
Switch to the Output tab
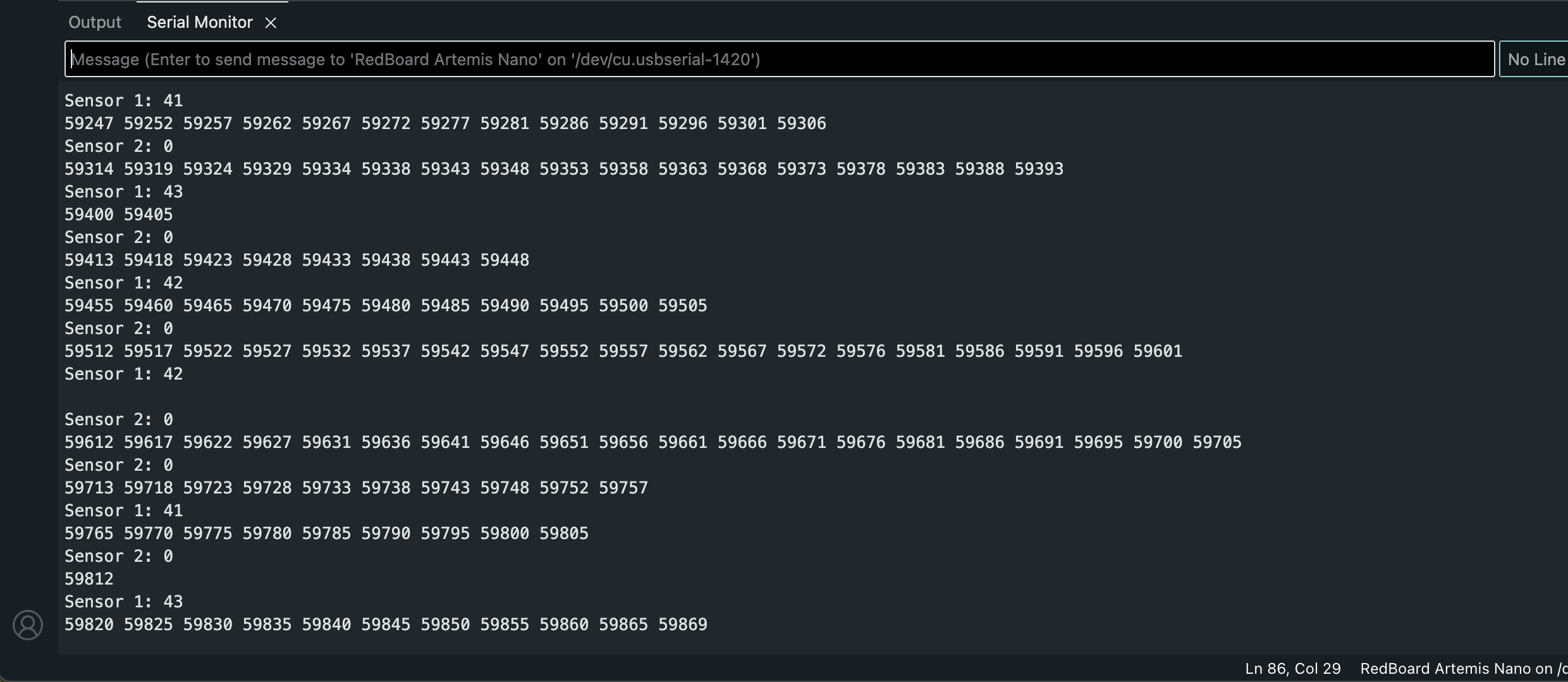click(x=95, y=22)
